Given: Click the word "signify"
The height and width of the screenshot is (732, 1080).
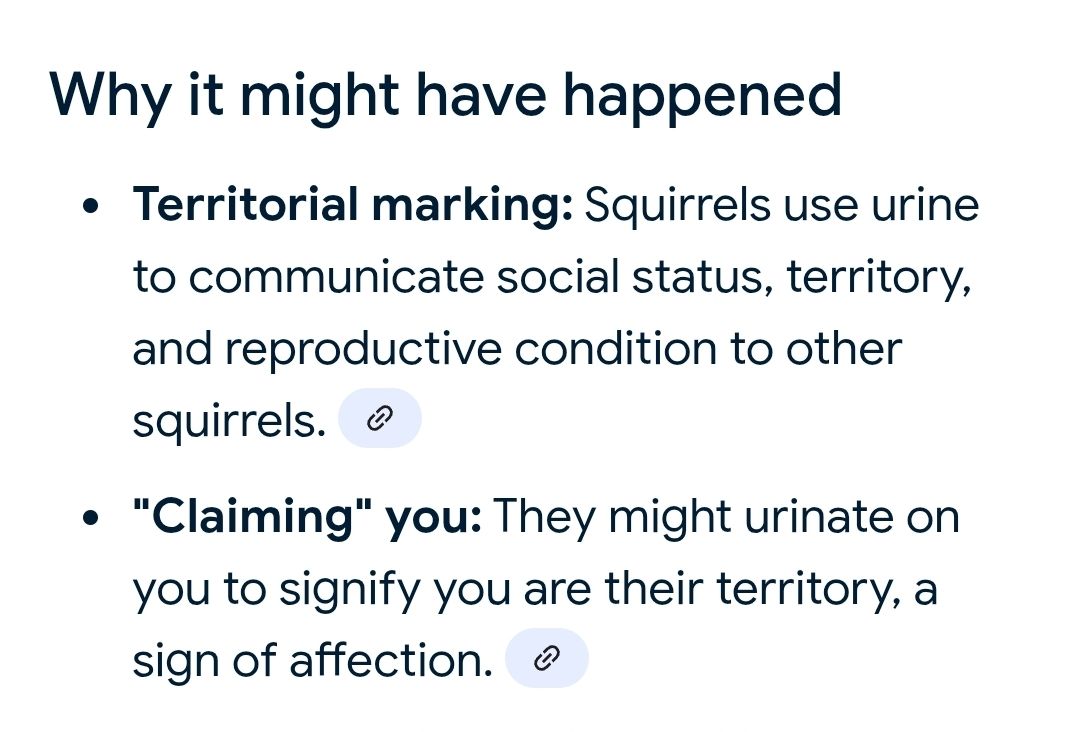Looking at the screenshot, I should click(350, 589).
